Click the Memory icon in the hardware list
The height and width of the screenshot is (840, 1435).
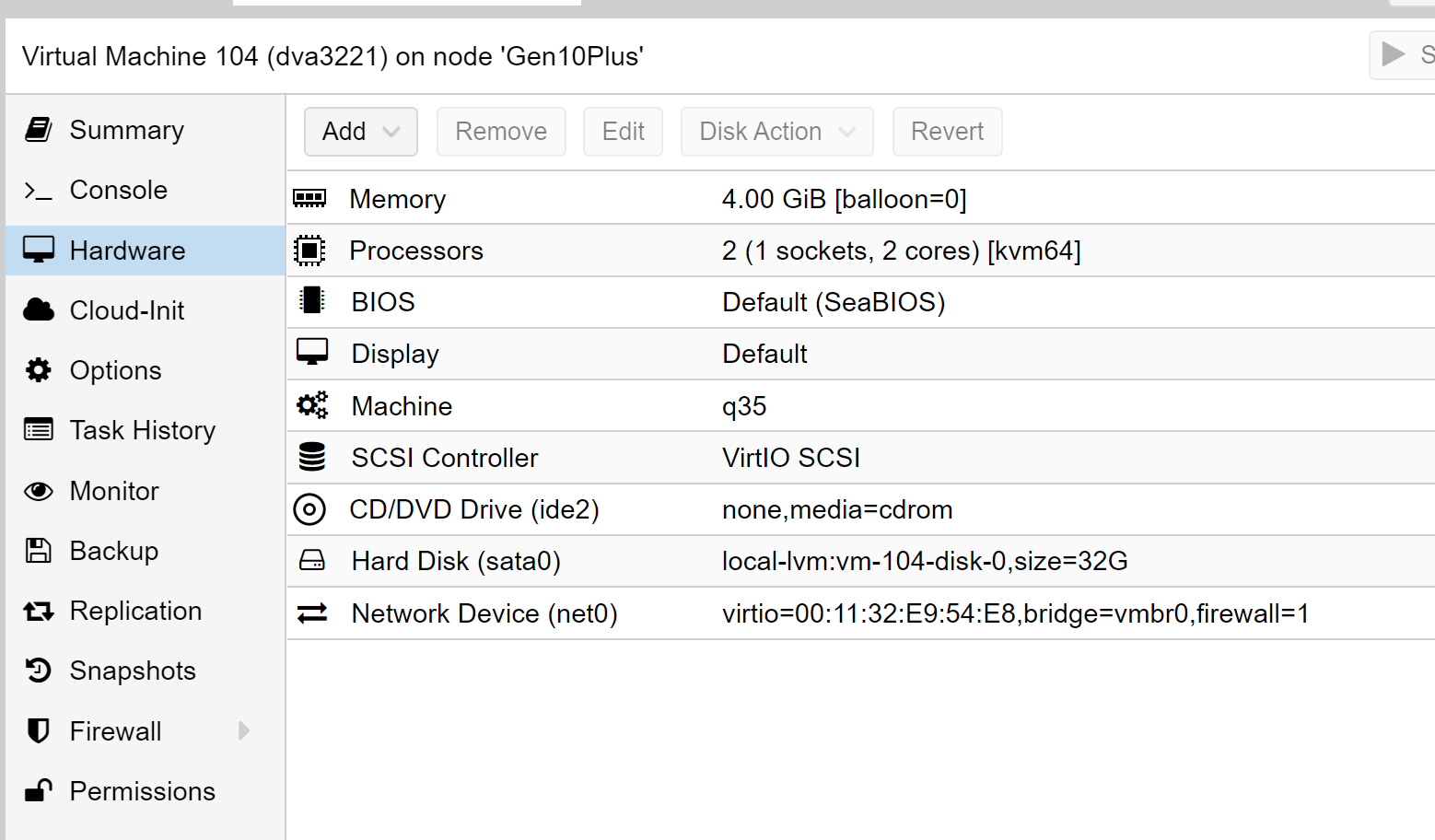point(310,196)
